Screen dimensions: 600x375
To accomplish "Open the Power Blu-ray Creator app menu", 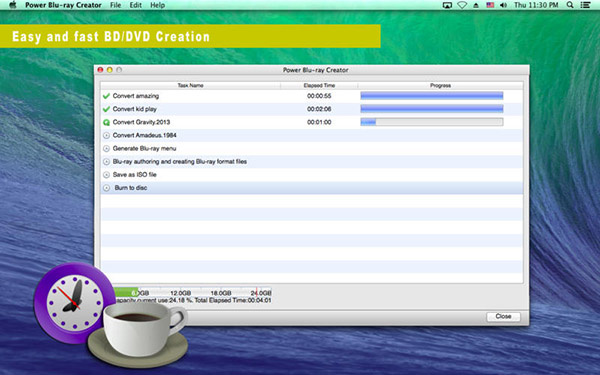I will (63, 5).
